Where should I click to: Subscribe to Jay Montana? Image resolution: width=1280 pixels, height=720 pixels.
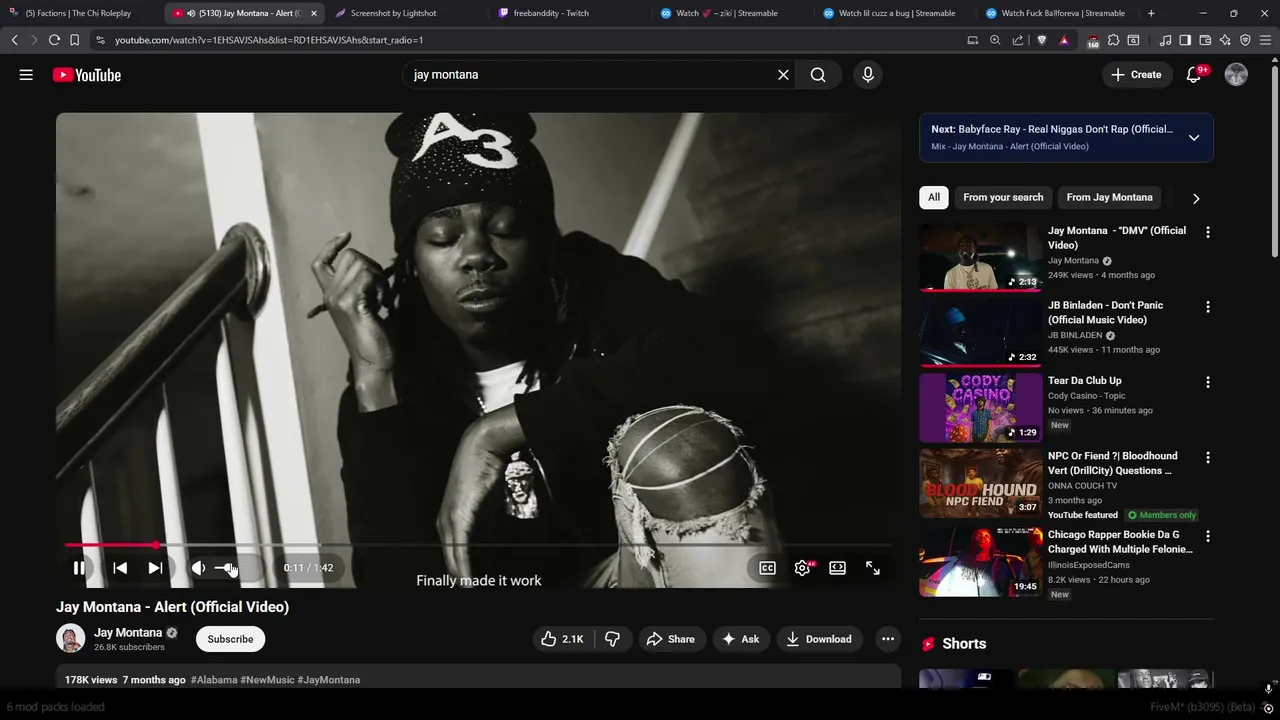click(x=230, y=639)
